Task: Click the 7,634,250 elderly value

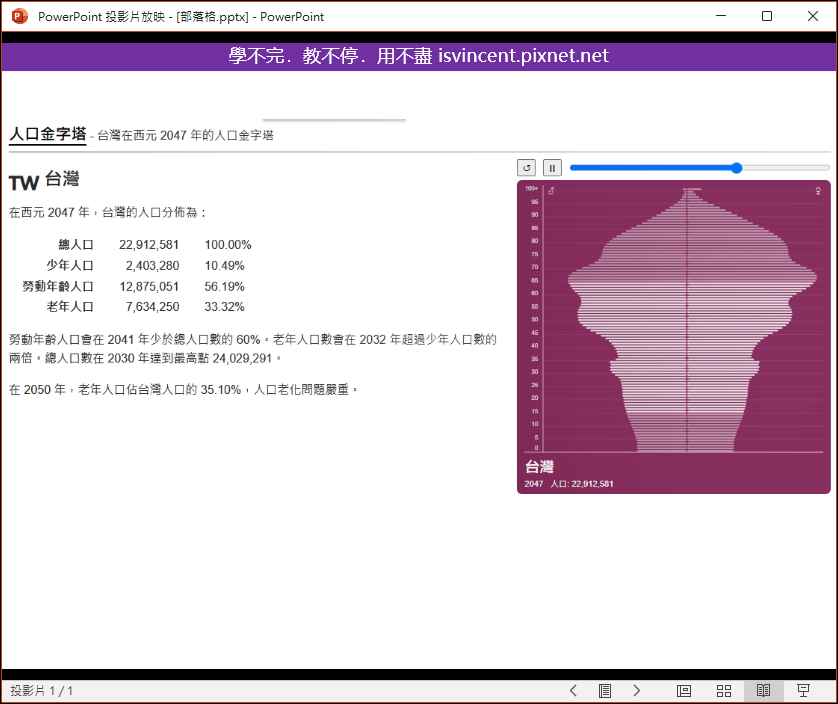Action: point(152,307)
